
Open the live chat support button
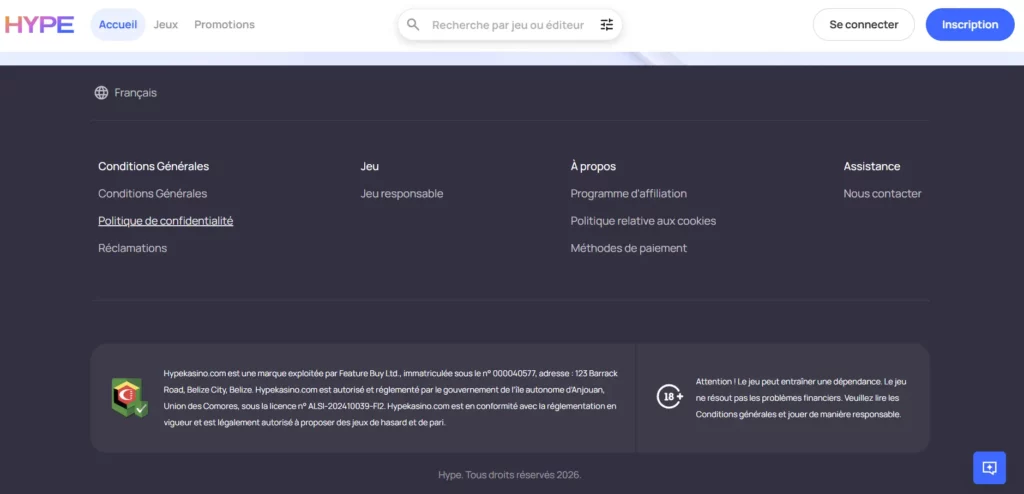point(989,468)
